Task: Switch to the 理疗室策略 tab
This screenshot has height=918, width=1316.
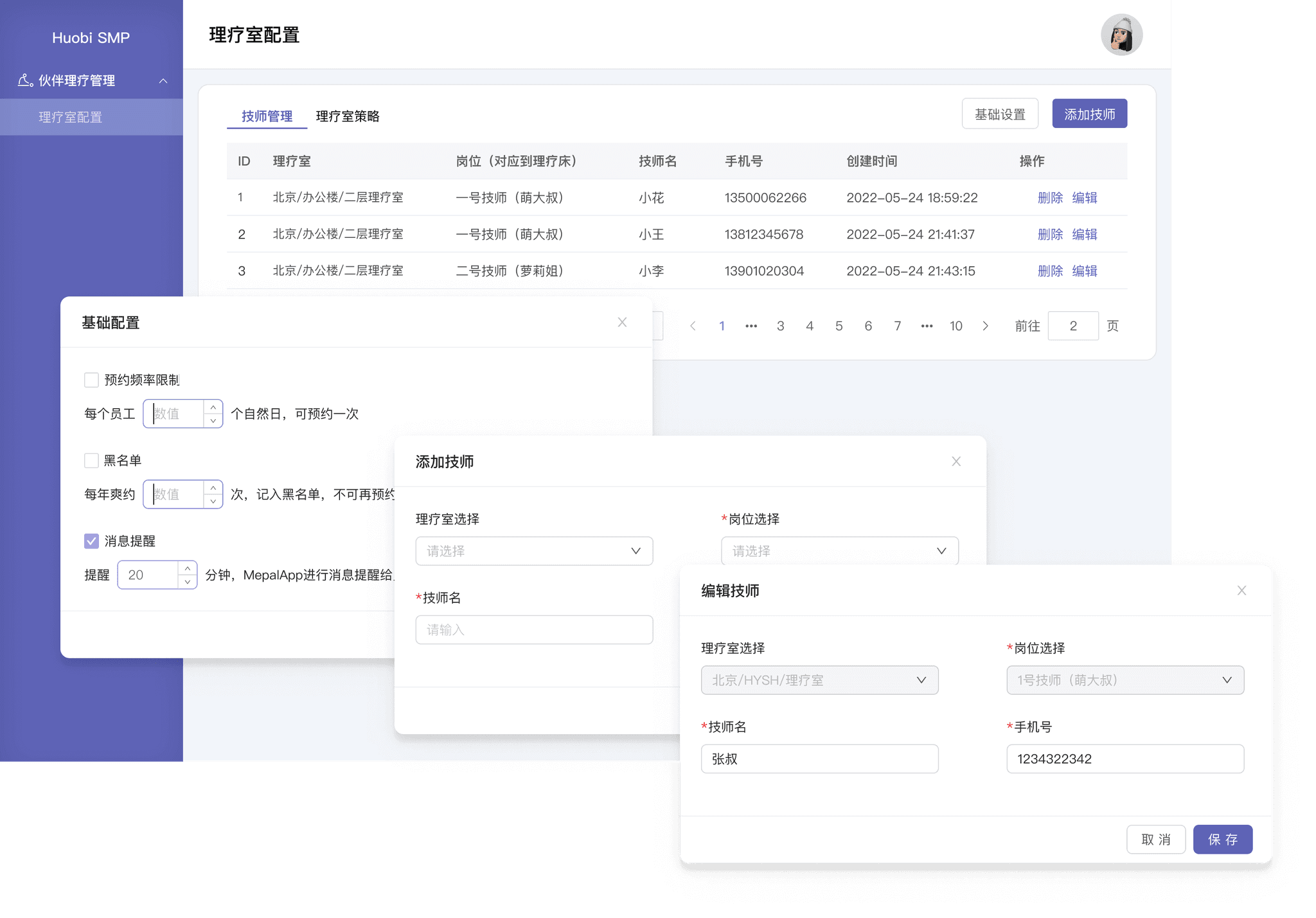Action: coord(348,116)
